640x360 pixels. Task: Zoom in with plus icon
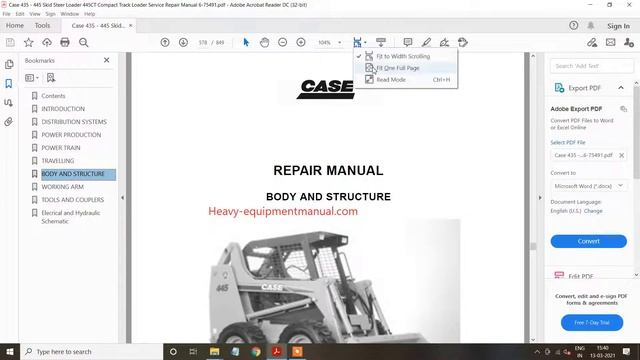[x=301, y=42]
